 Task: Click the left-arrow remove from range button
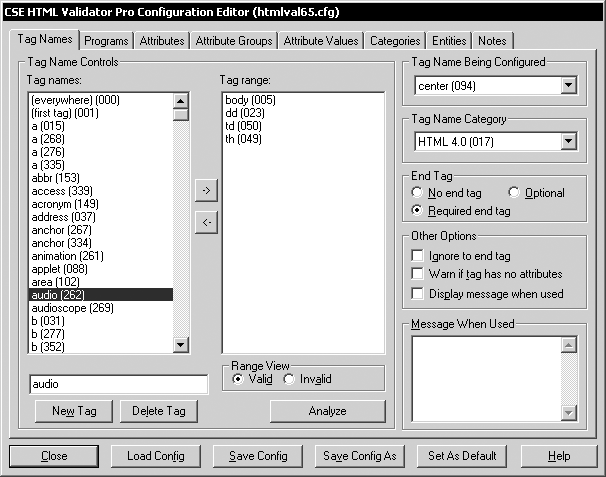point(204,222)
